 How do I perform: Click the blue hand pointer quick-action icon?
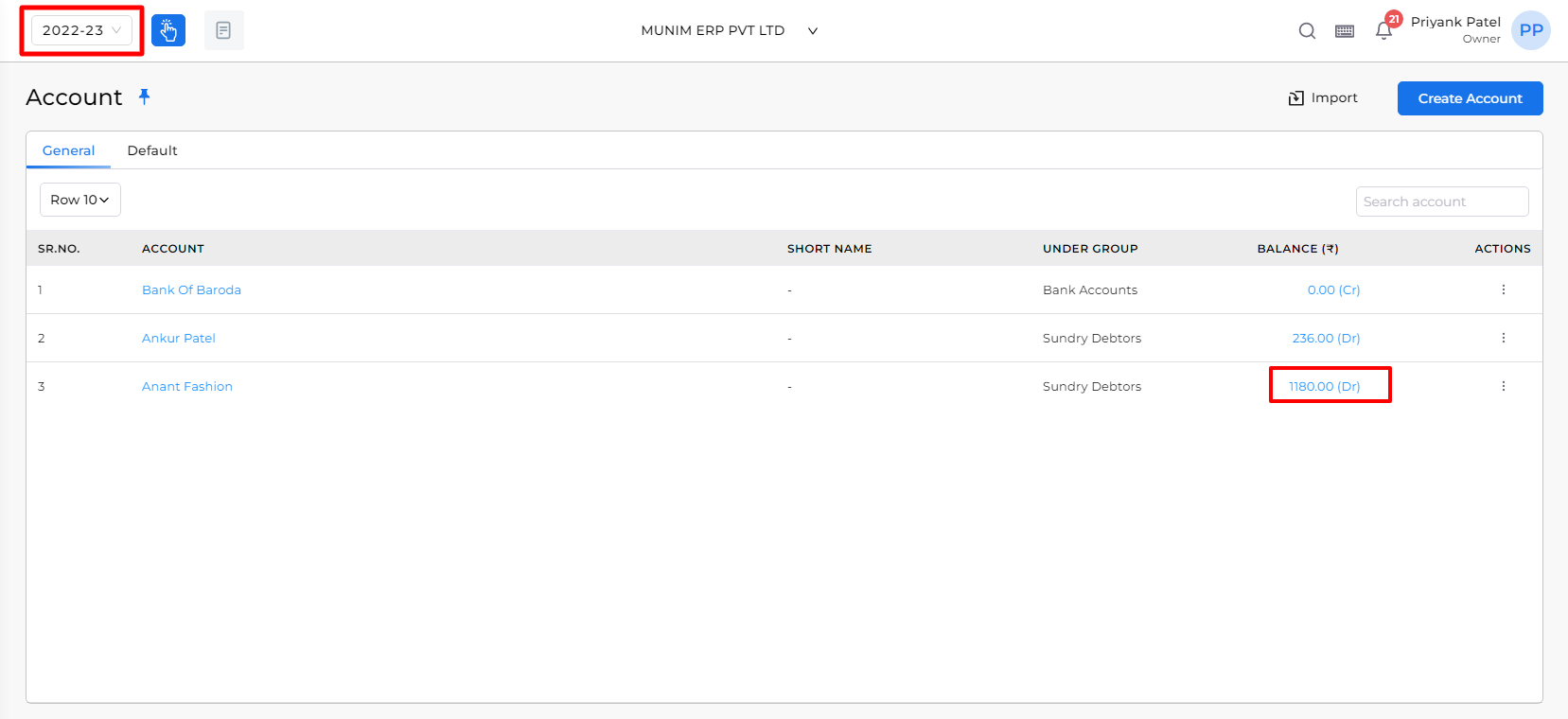pos(168,30)
